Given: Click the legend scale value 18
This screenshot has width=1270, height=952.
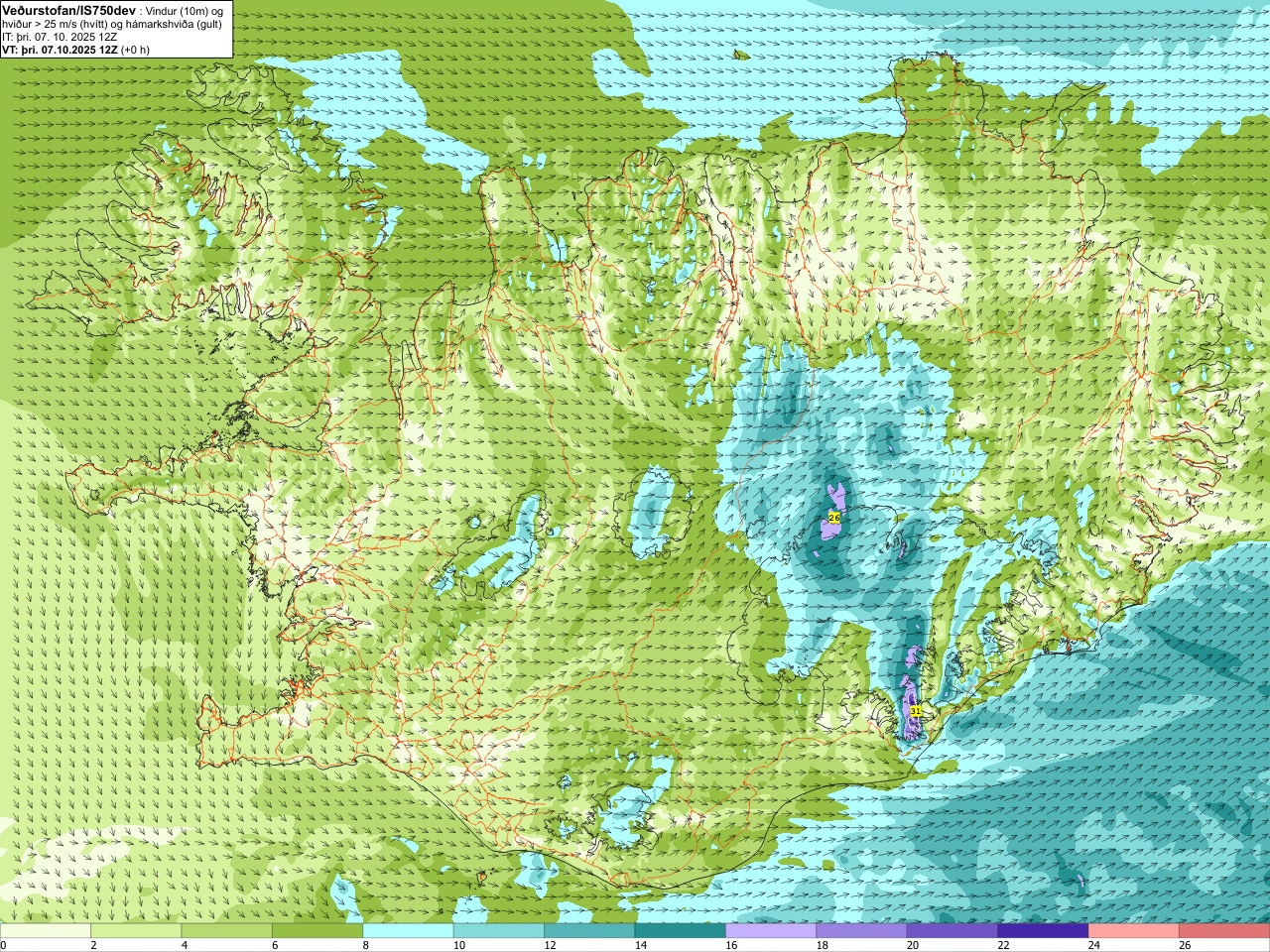Looking at the screenshot, I should pyautogui.click(x=822, y=945).
